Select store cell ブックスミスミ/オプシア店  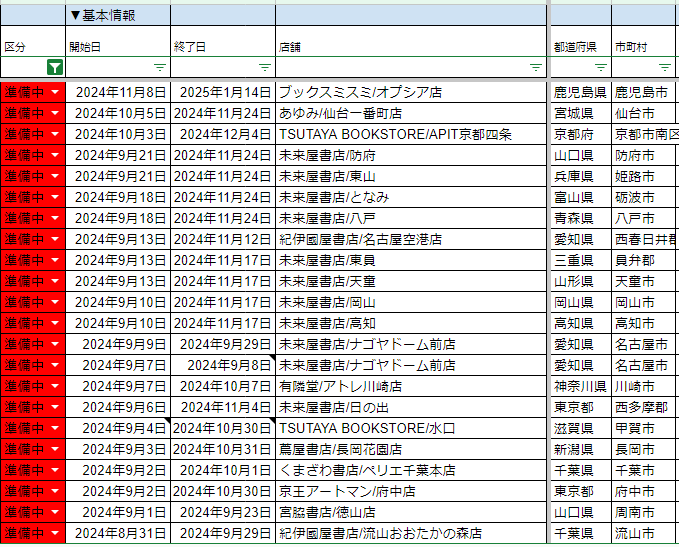[x=411, y=92]
